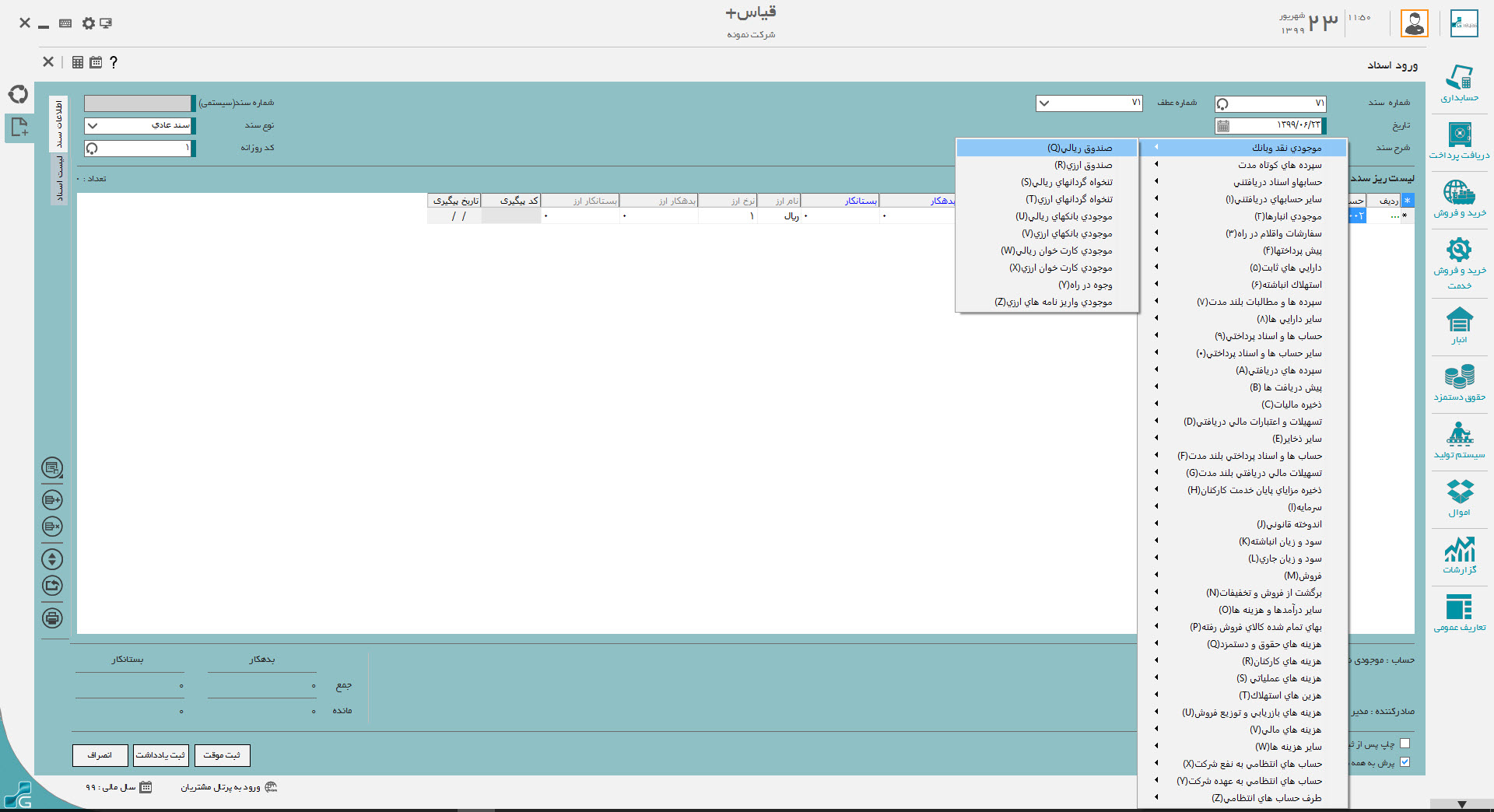This screenshot has height=812, width=1494.
Task: Select موجودی نقد وبانک menu item
Action: point(1243,148)
